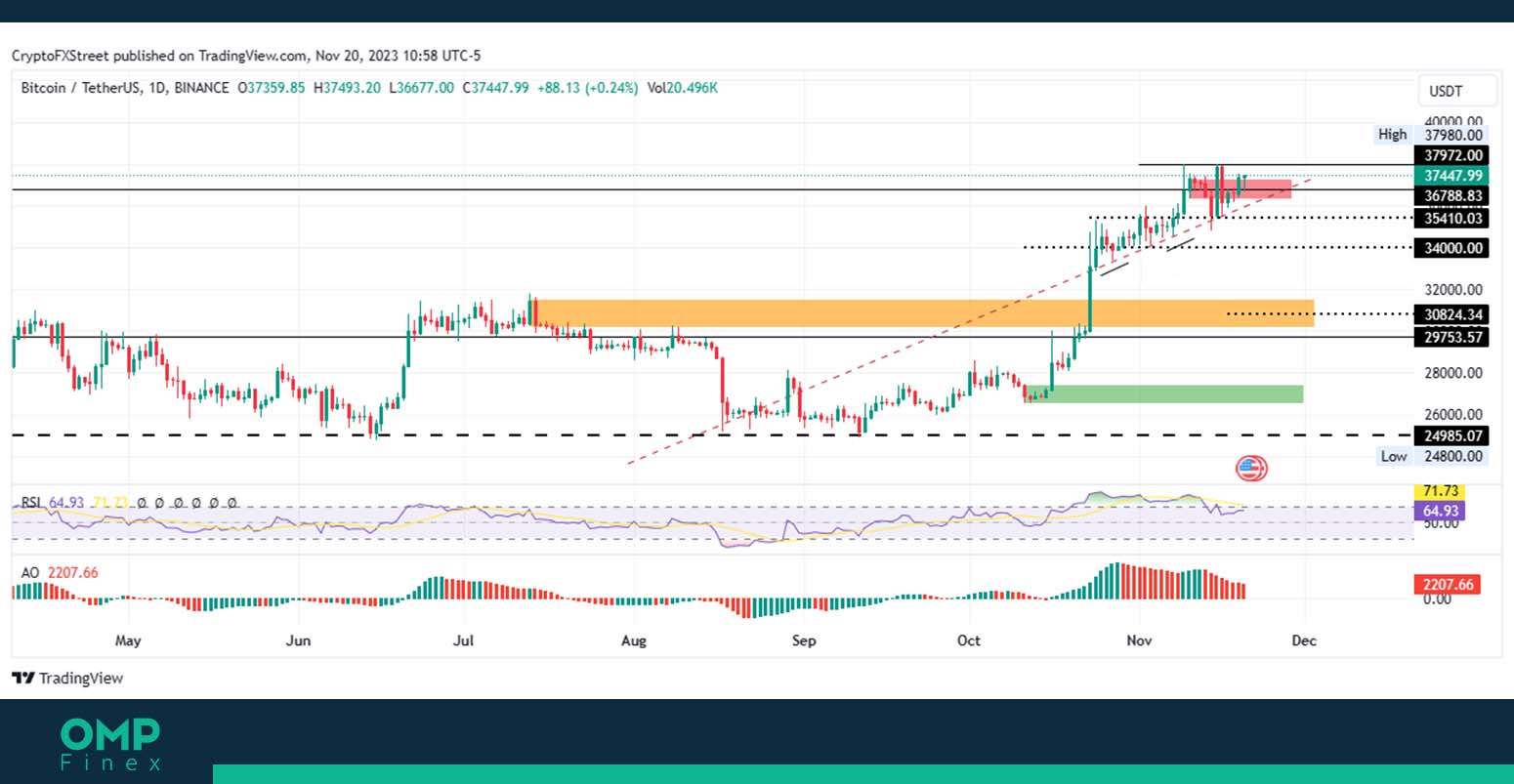Screen dimensions: 1514x784
Task: Select the green demand zone rectangle
Action: 1164,393
